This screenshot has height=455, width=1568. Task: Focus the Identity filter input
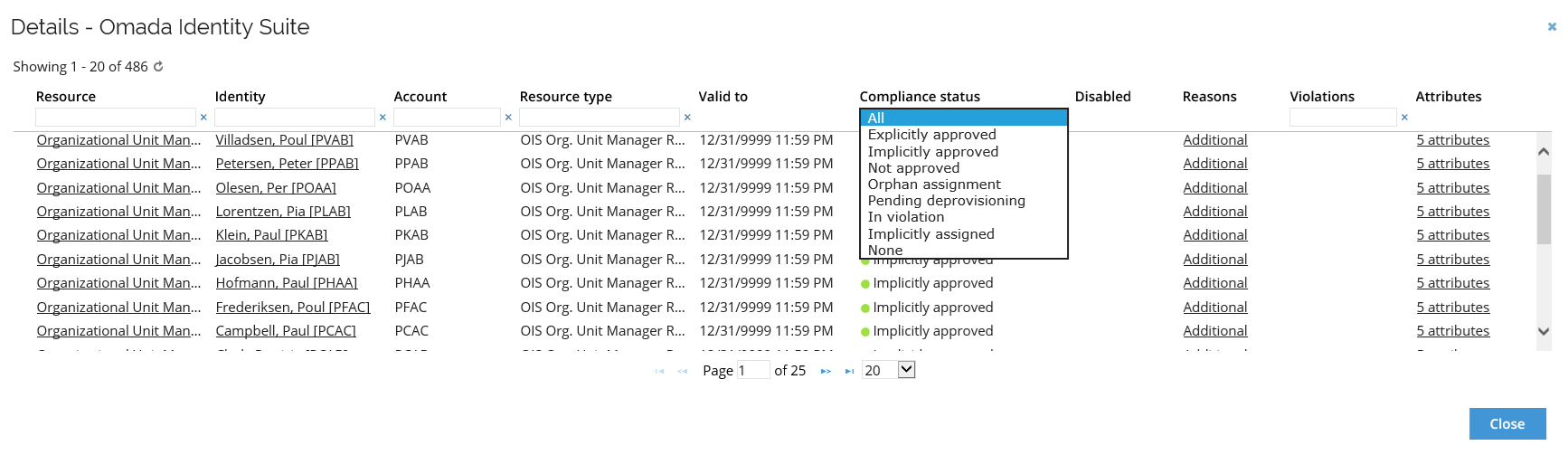click(295, 117)
